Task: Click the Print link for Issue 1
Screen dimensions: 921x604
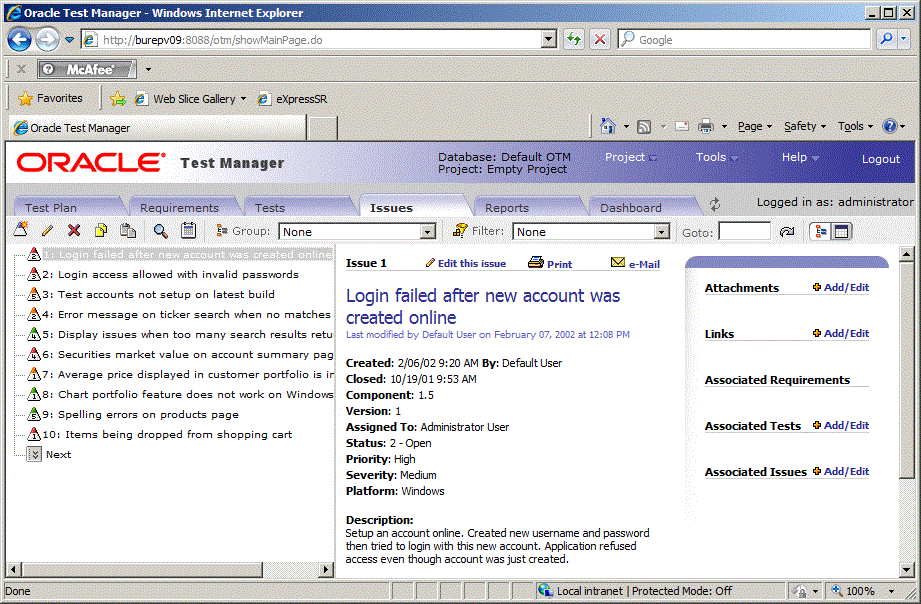Action: point(559,264)
